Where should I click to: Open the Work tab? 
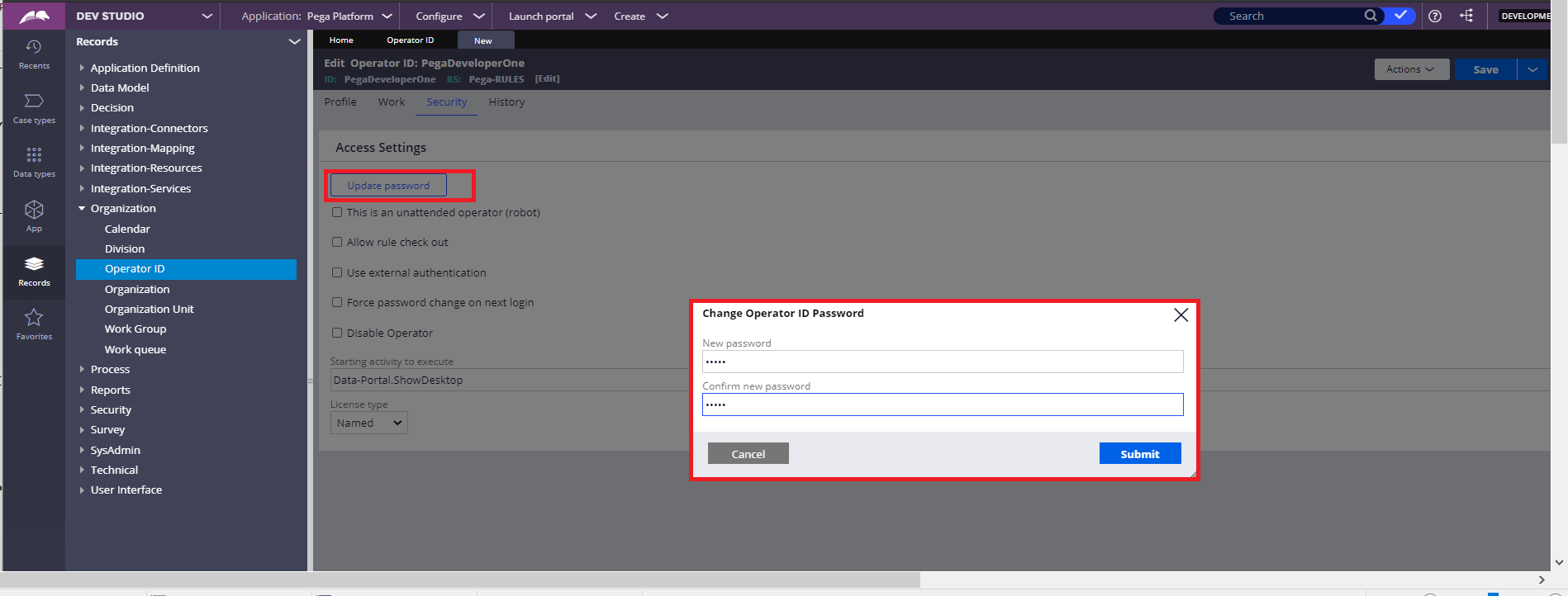click(x=392, y=102)
